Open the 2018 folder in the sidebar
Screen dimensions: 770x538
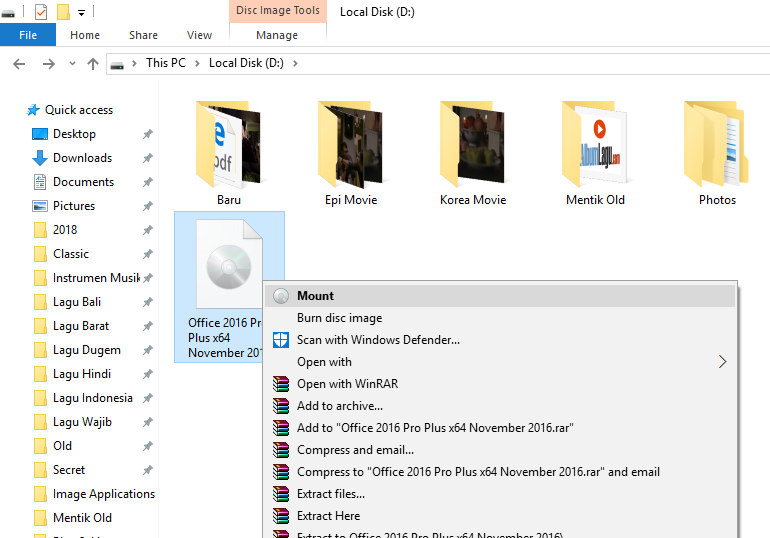point(65,230)
